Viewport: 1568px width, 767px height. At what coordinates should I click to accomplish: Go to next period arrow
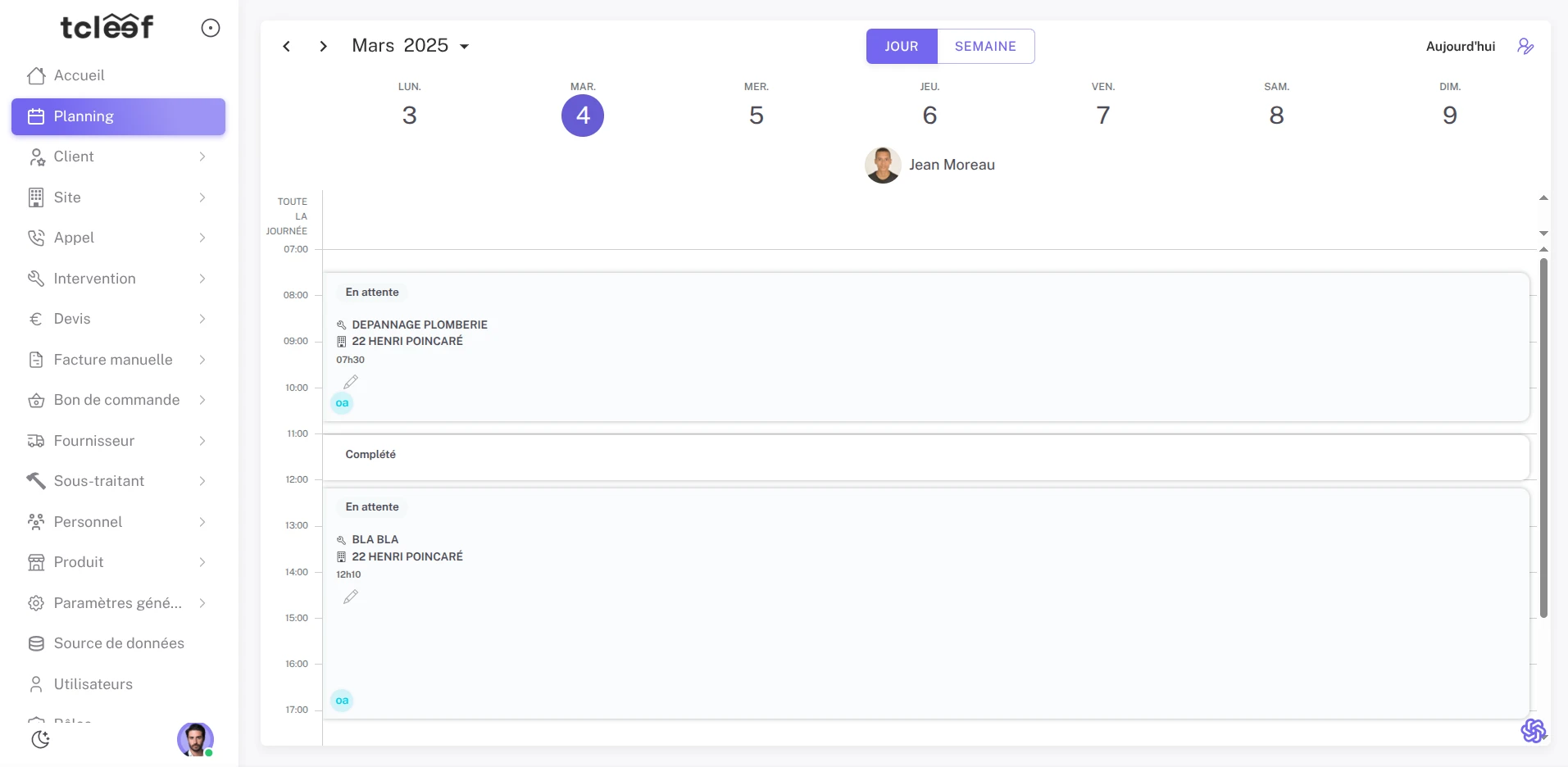point(323,47)
